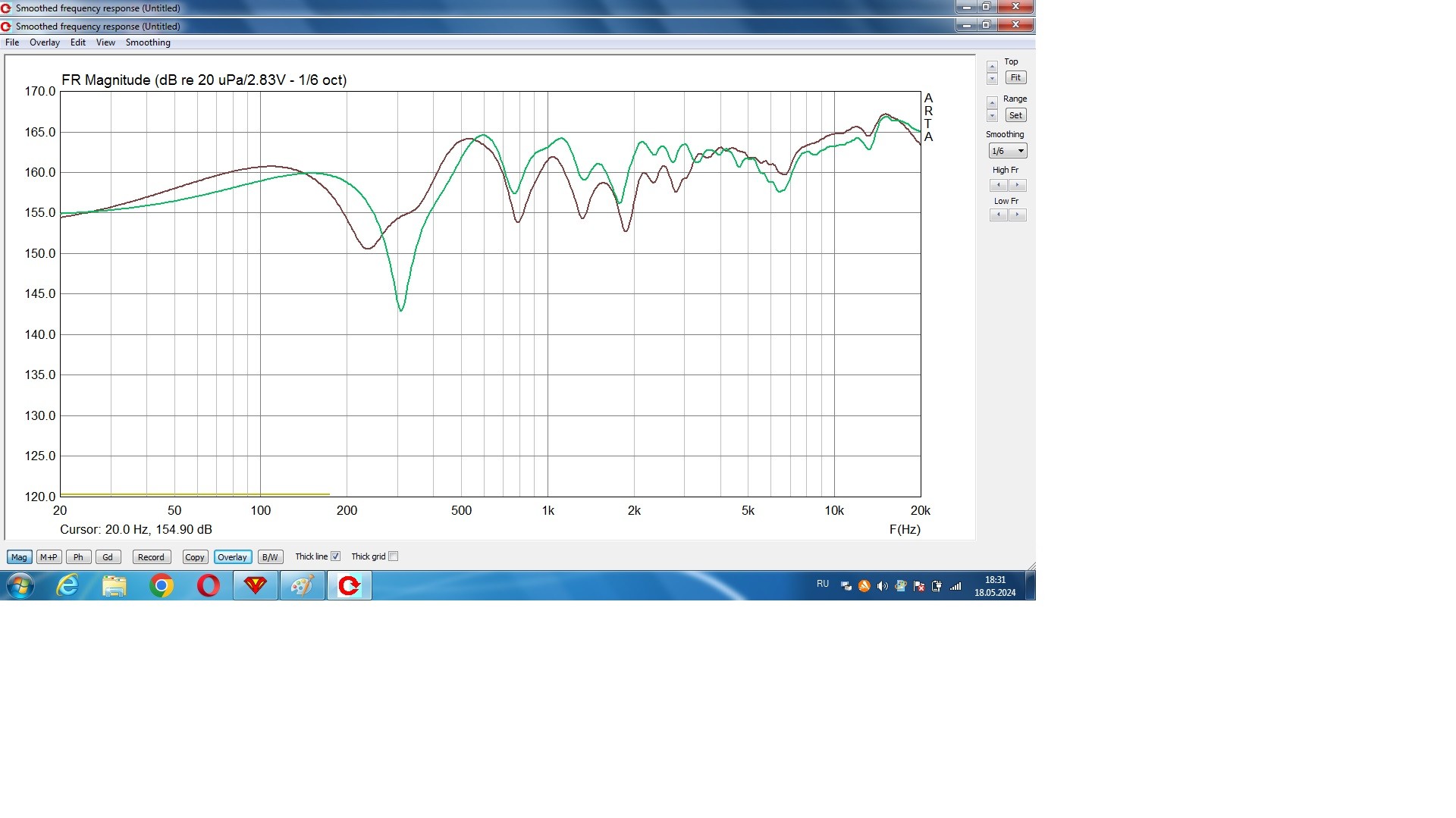This screenshot has height=818, width=1456.
Task: Open the speaker volume tray icon
Action: 882,586
